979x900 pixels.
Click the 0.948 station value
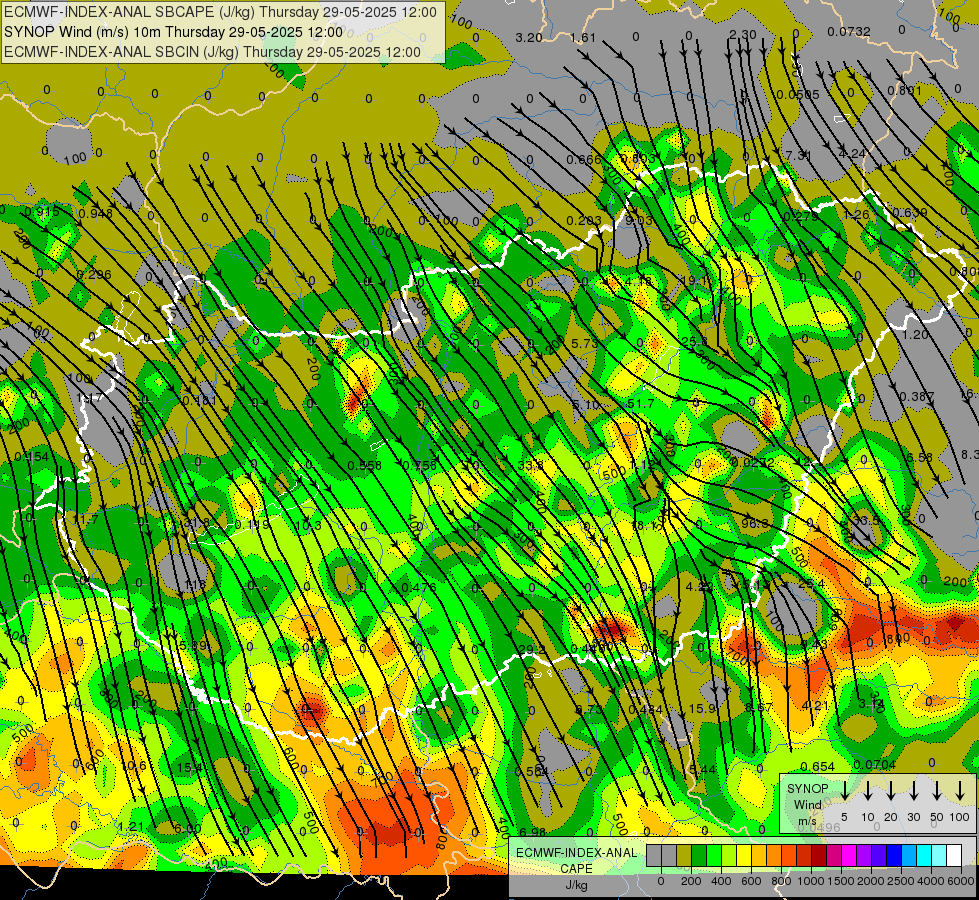[x=96, y=214]
